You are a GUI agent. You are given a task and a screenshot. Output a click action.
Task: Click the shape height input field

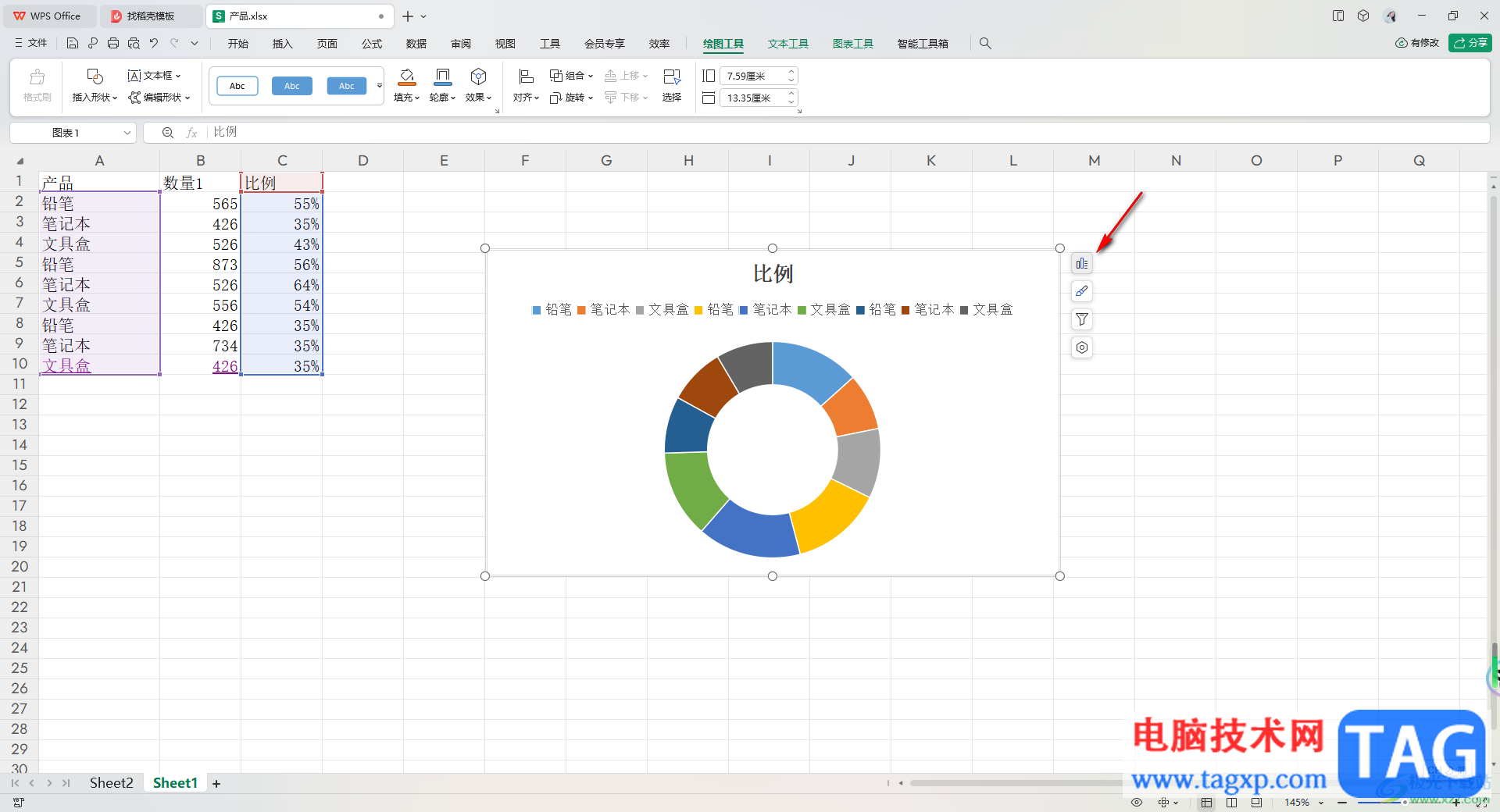coord(753,76)
